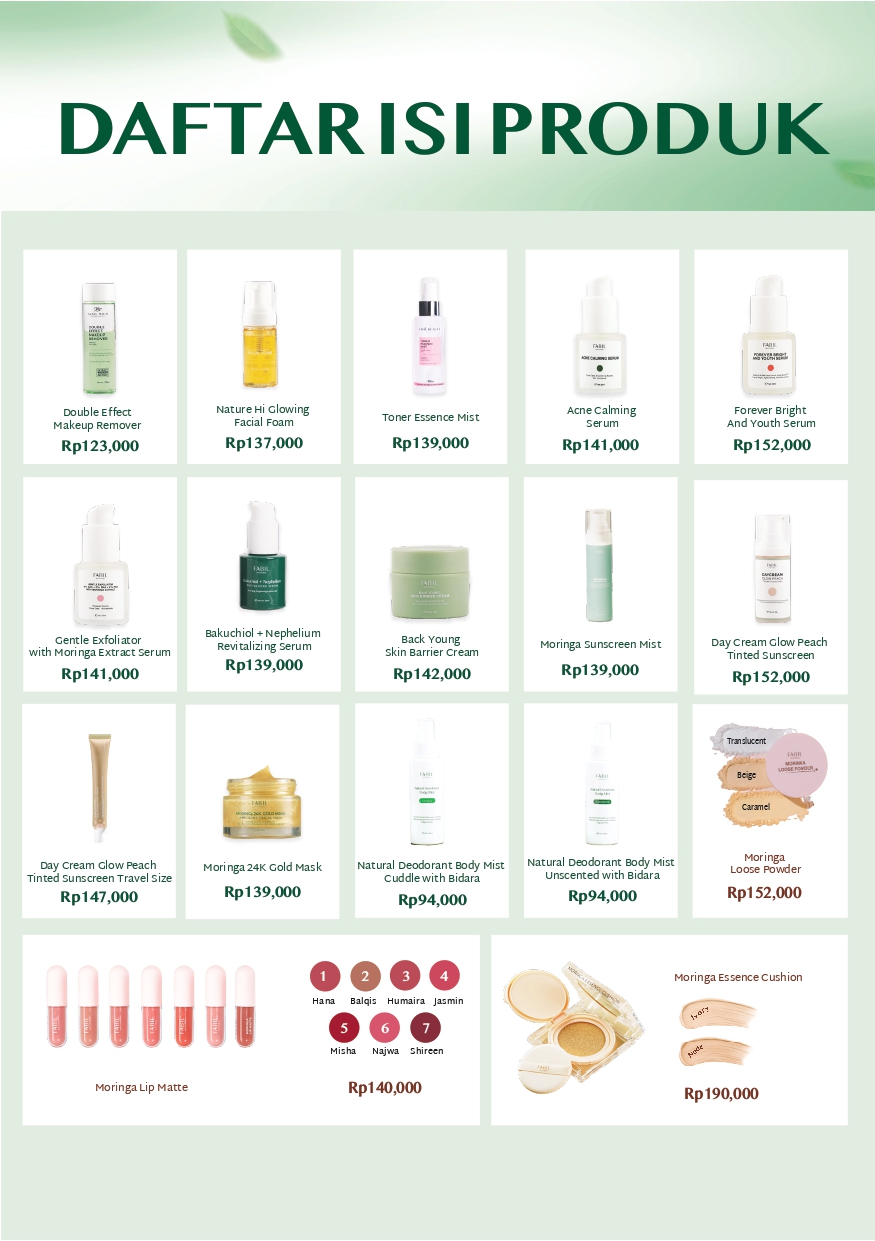Choose lip shade number 4 Jasmin
The height and width of the screenshot is (1241, 875).
tap(445, 975)
